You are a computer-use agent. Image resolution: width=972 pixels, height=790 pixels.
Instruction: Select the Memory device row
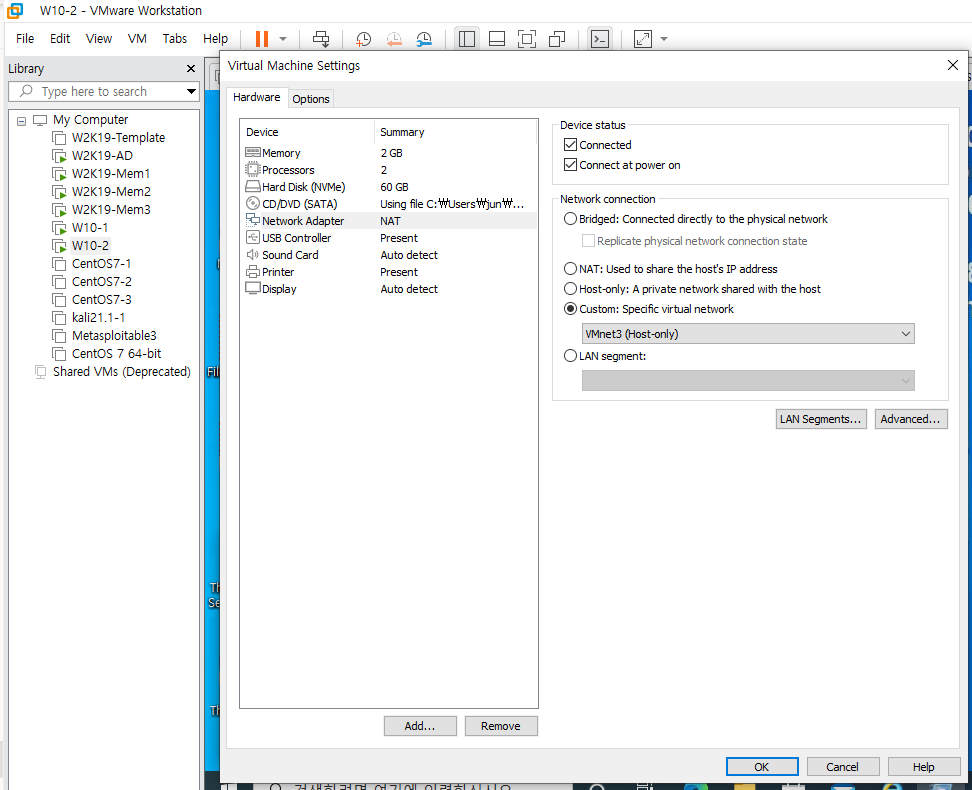pos(389,153)
